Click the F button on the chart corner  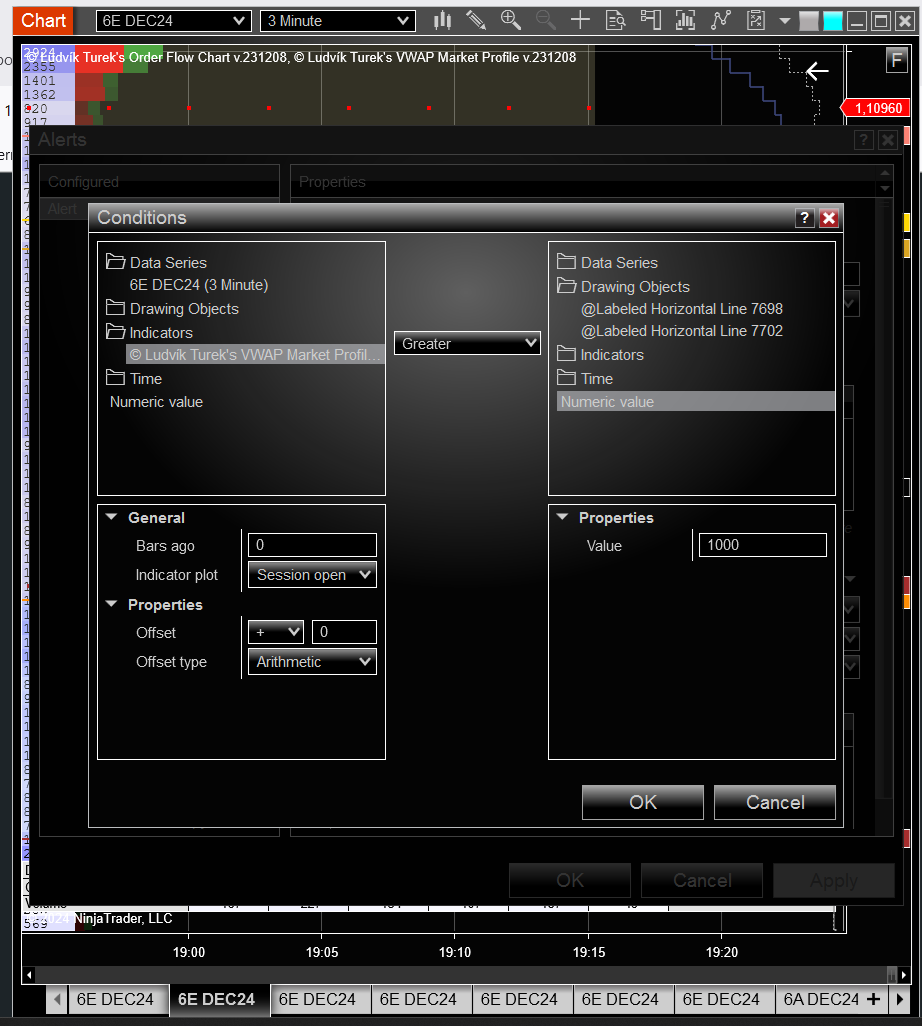(896, 61)
